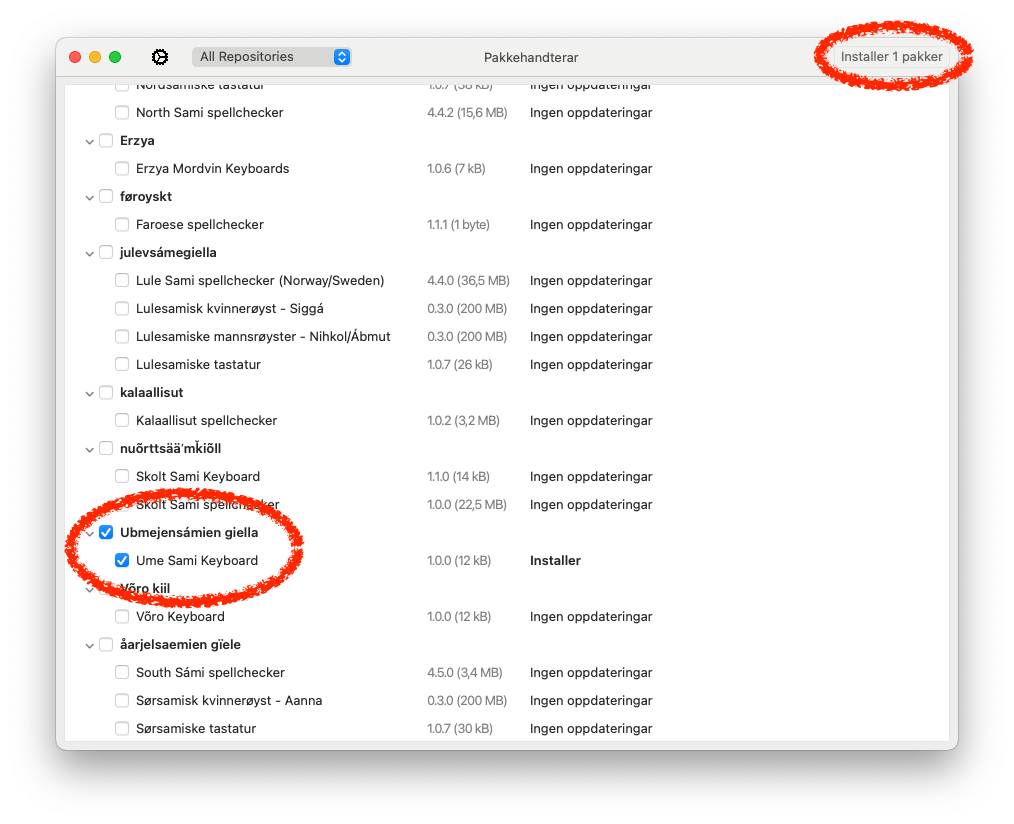Tick the julevsámegiella group checkbox
The height and width of the screenshot is (824, 1014).
click(x=106, y=252)
